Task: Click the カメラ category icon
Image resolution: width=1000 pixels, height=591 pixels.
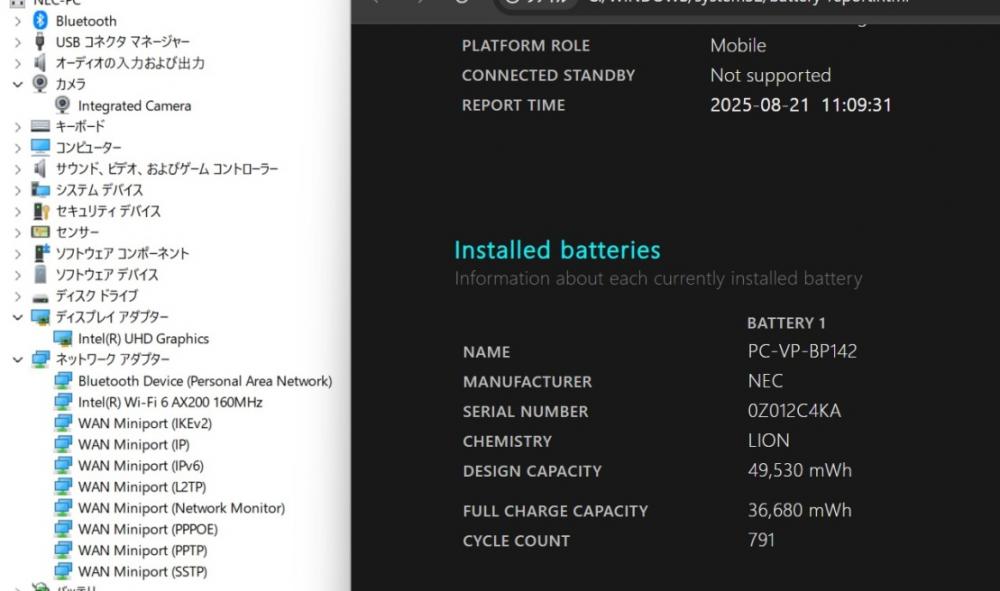Action: click(40, 84)
